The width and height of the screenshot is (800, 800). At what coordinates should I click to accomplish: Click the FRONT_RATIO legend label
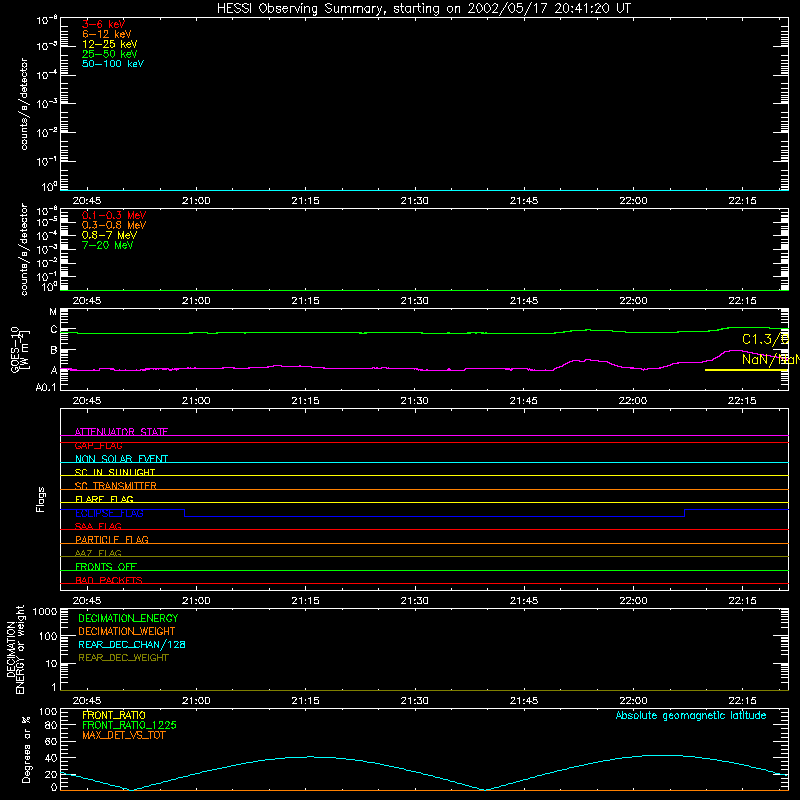114,715
